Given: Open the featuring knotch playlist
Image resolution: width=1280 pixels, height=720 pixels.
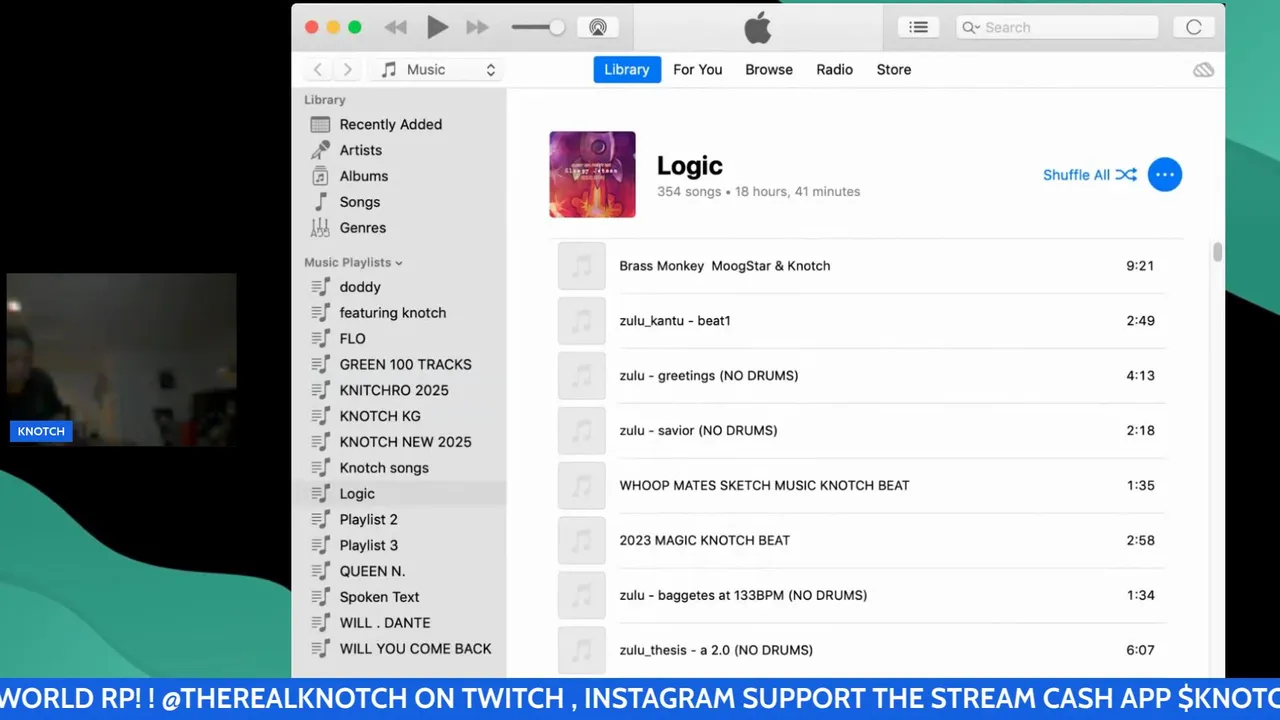Looking at the screenshot, I should pyautogui.click(x=399, y=313).
